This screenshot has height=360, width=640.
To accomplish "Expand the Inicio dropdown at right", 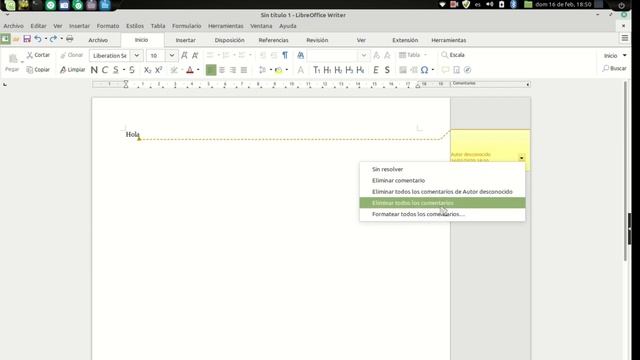I will click(624, 55).
